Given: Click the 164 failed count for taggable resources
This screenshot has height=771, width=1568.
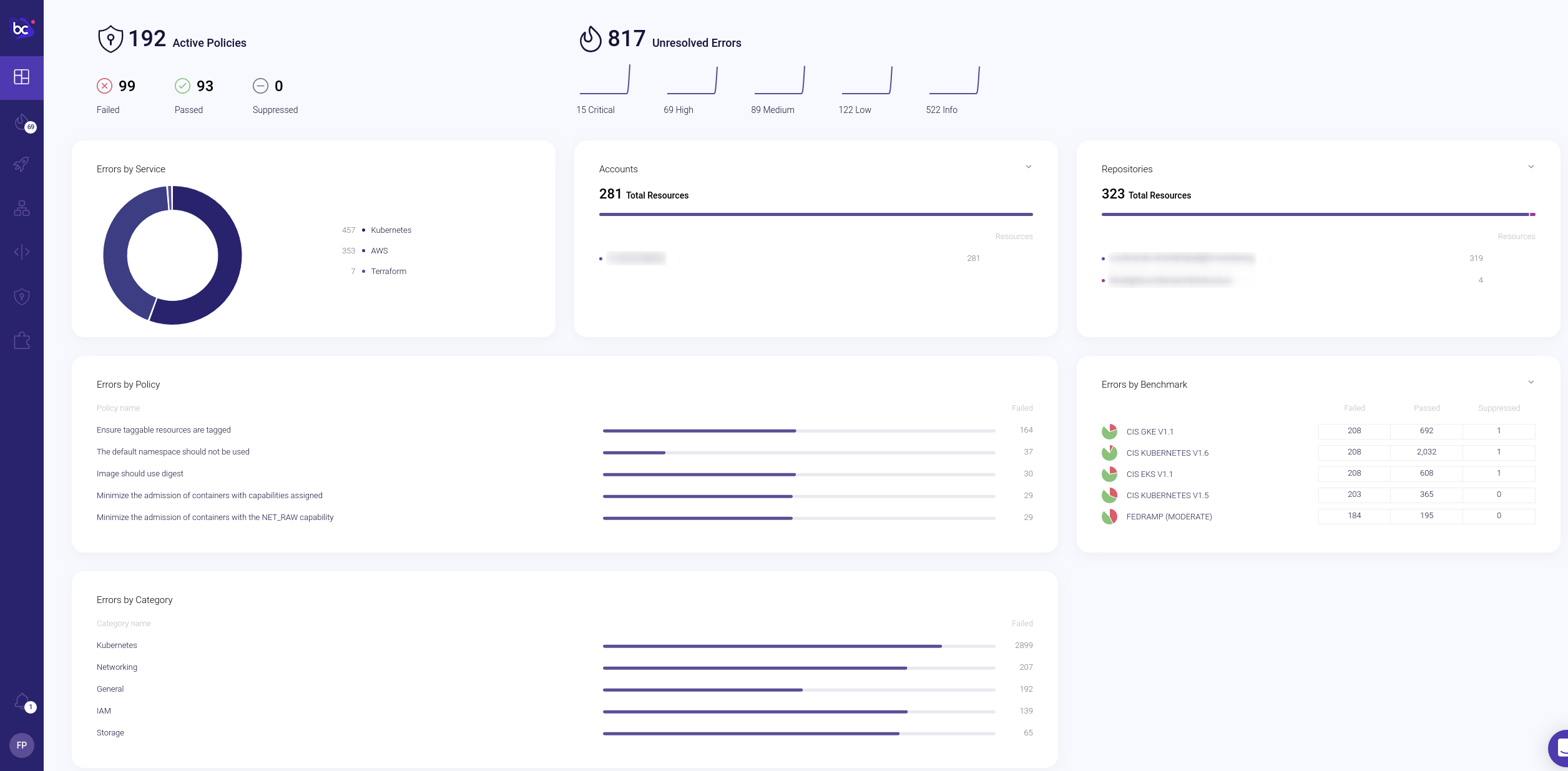Looking at the screenshot, I should tap(1026, 430).
